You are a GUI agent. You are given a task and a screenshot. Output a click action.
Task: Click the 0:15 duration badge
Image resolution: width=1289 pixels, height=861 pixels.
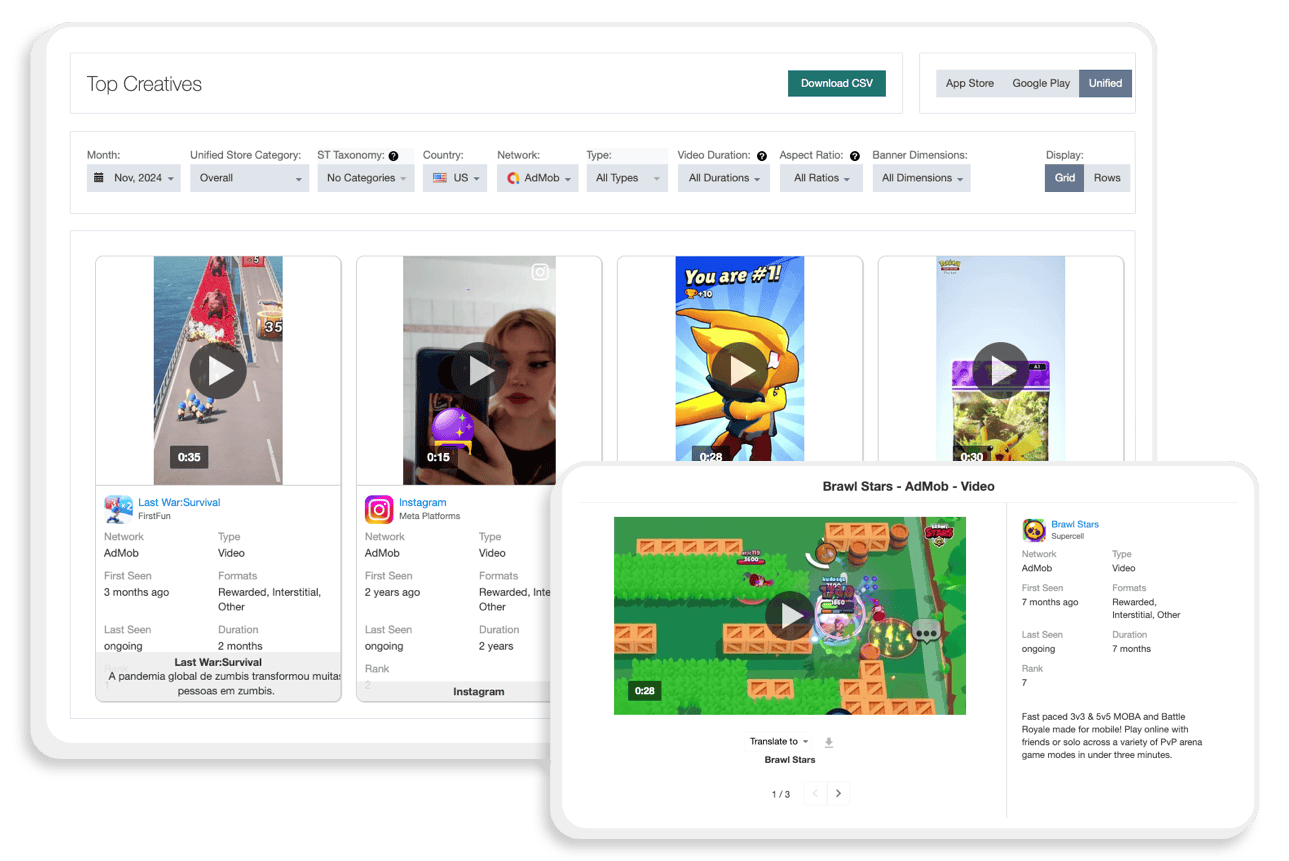[x=438, y=457]
